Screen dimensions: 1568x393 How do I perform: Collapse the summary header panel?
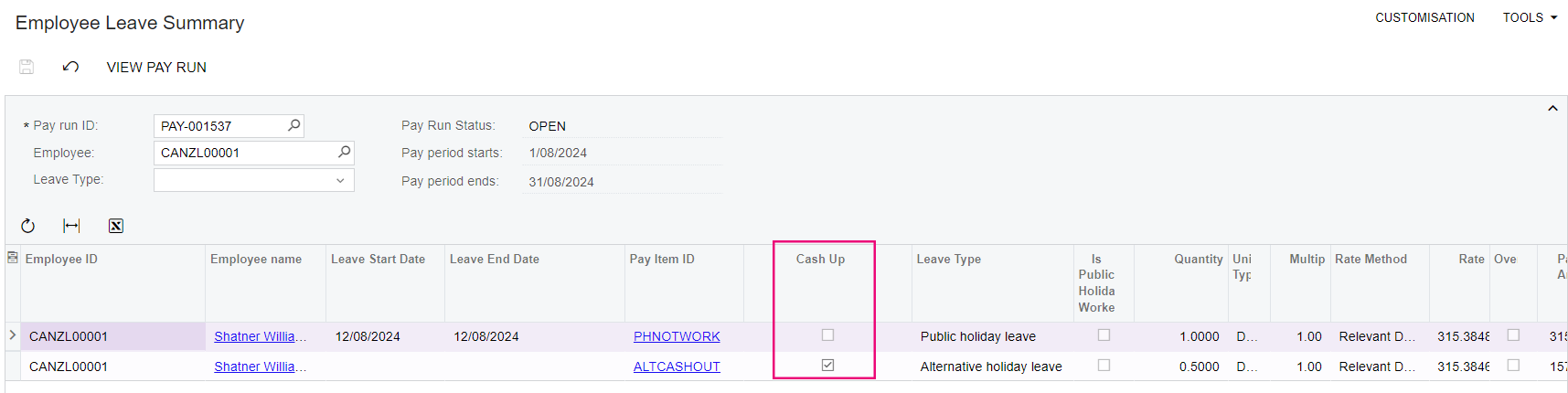(1552, 109)
